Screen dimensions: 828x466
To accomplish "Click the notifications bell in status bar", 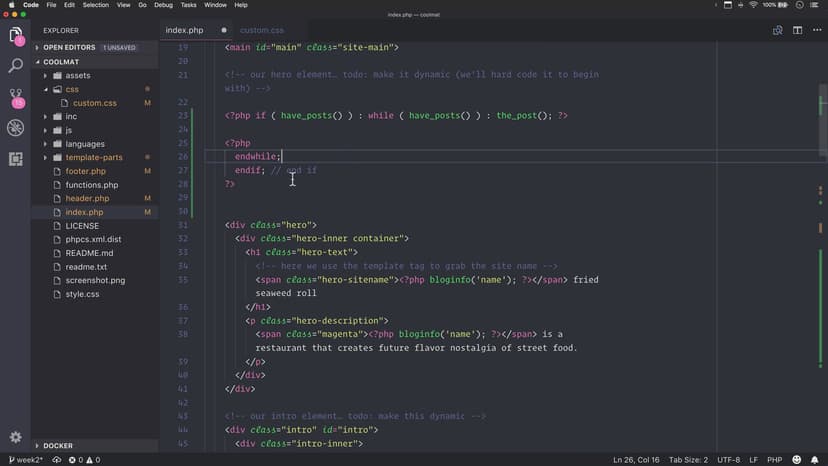I will pyautogui.click(x=815, y=459).
